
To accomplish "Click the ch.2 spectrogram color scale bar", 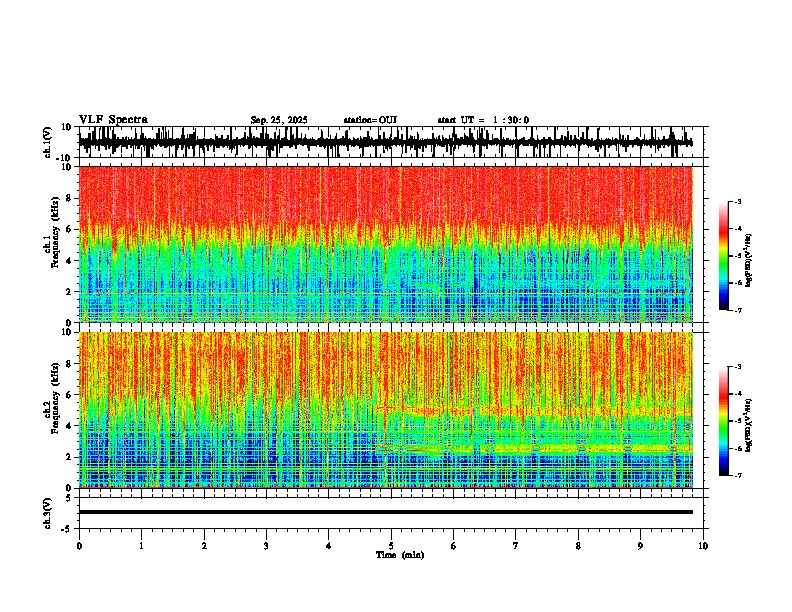I will pyautogui.click(x=724, y=421).
